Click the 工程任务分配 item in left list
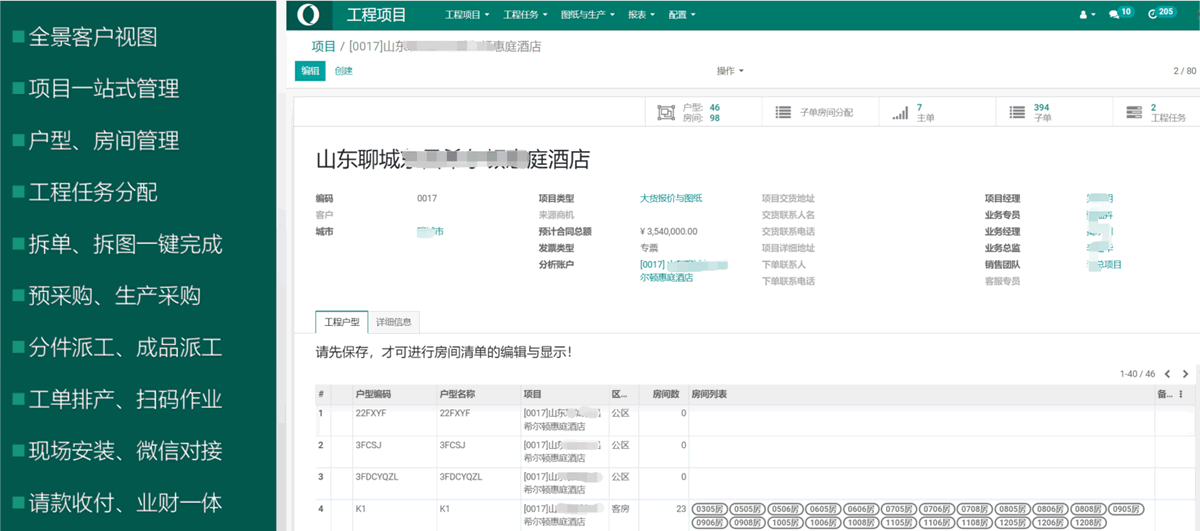Screen dimensions: 1200x531 click(x=93, y=192)
